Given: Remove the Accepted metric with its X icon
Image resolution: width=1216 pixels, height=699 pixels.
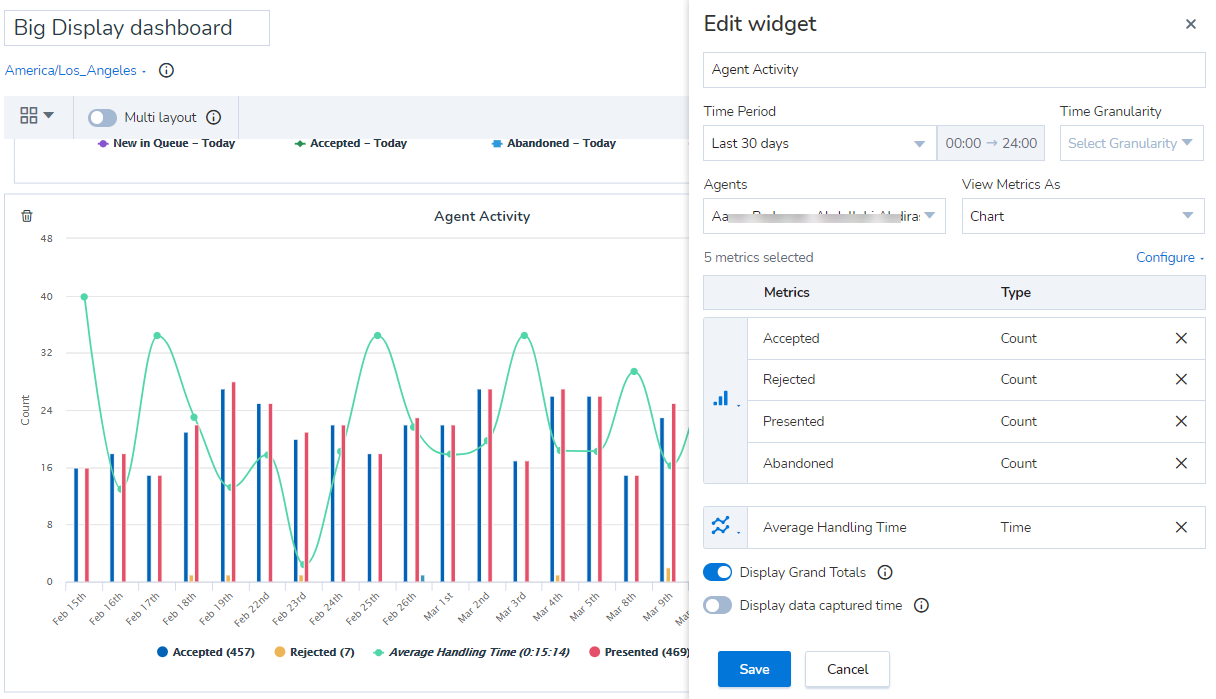Looking at the screenshot, I should coord(1181,339).
